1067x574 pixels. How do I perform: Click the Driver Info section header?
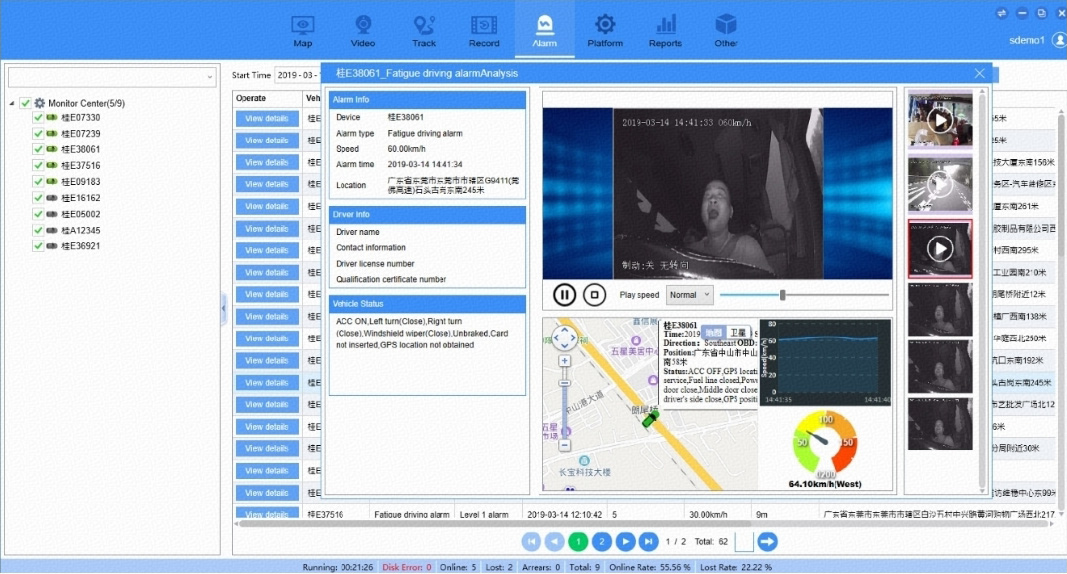pyautogui.click(x=427, y=214)
